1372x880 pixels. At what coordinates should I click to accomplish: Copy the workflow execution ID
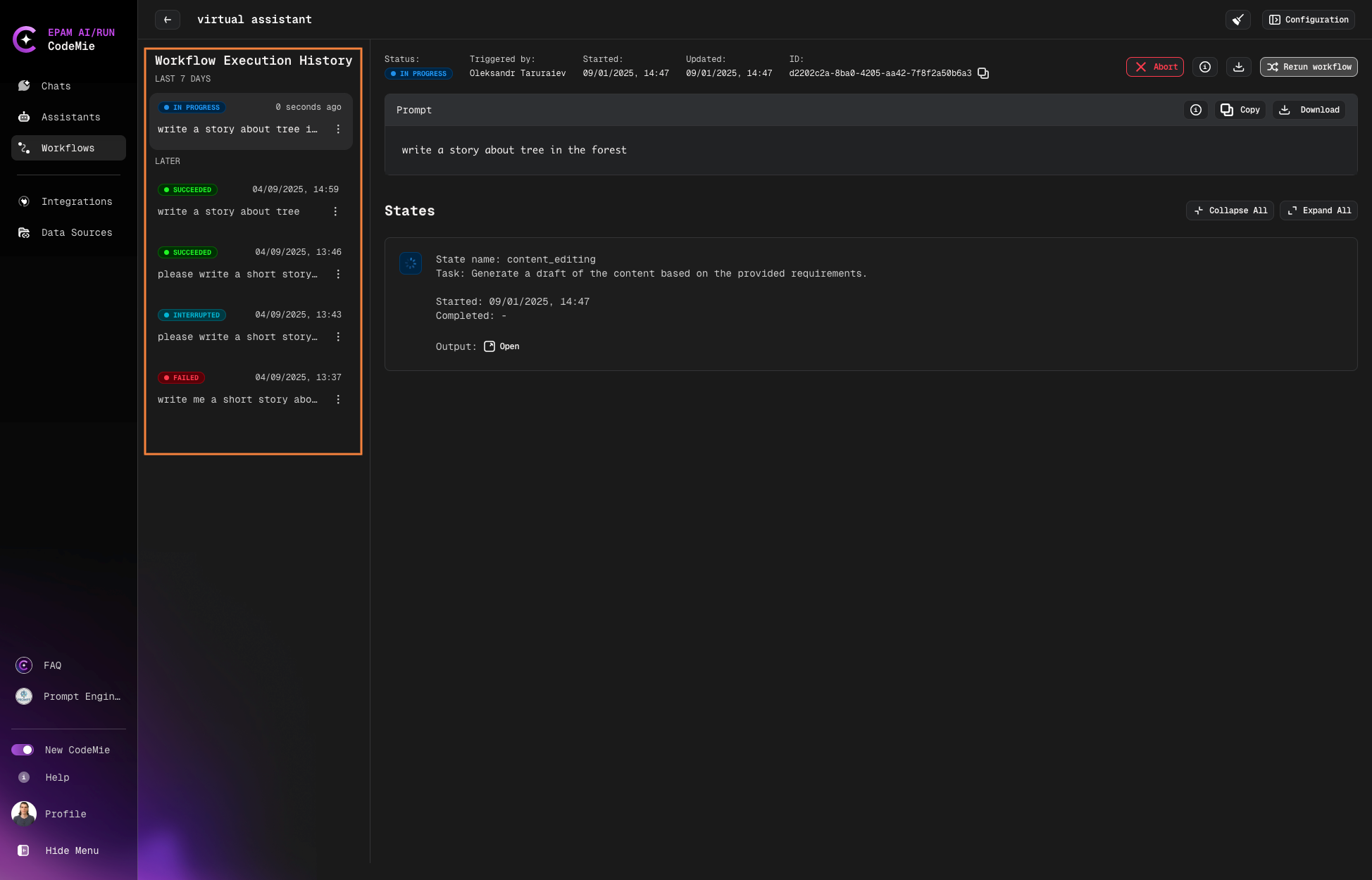pos(983,73)
